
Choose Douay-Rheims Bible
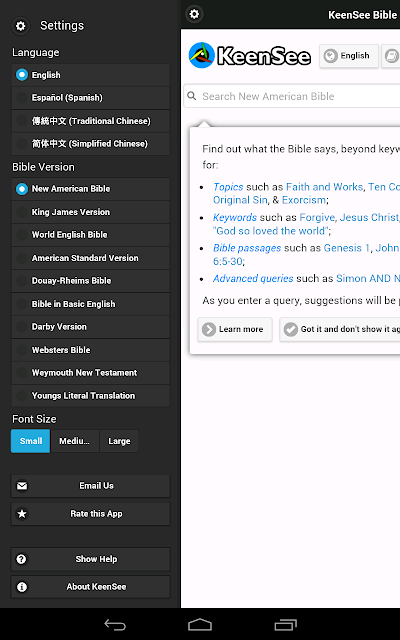(90, 281)
